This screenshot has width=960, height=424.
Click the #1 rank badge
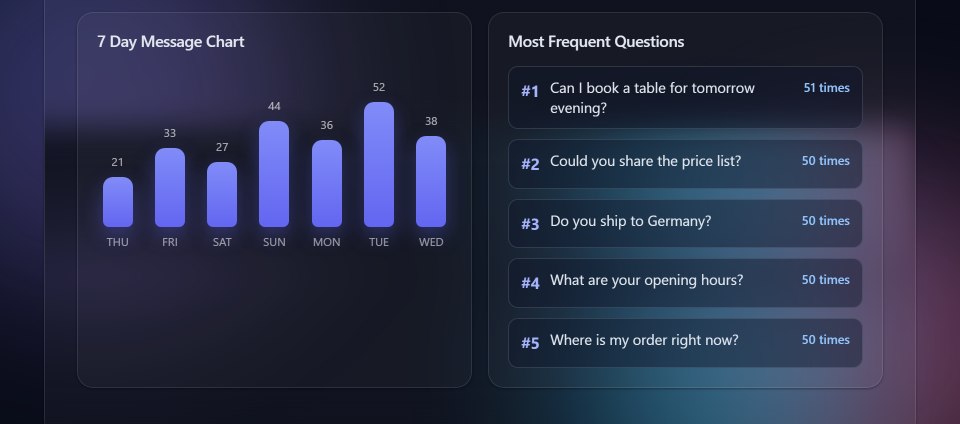tap(530, 91)
